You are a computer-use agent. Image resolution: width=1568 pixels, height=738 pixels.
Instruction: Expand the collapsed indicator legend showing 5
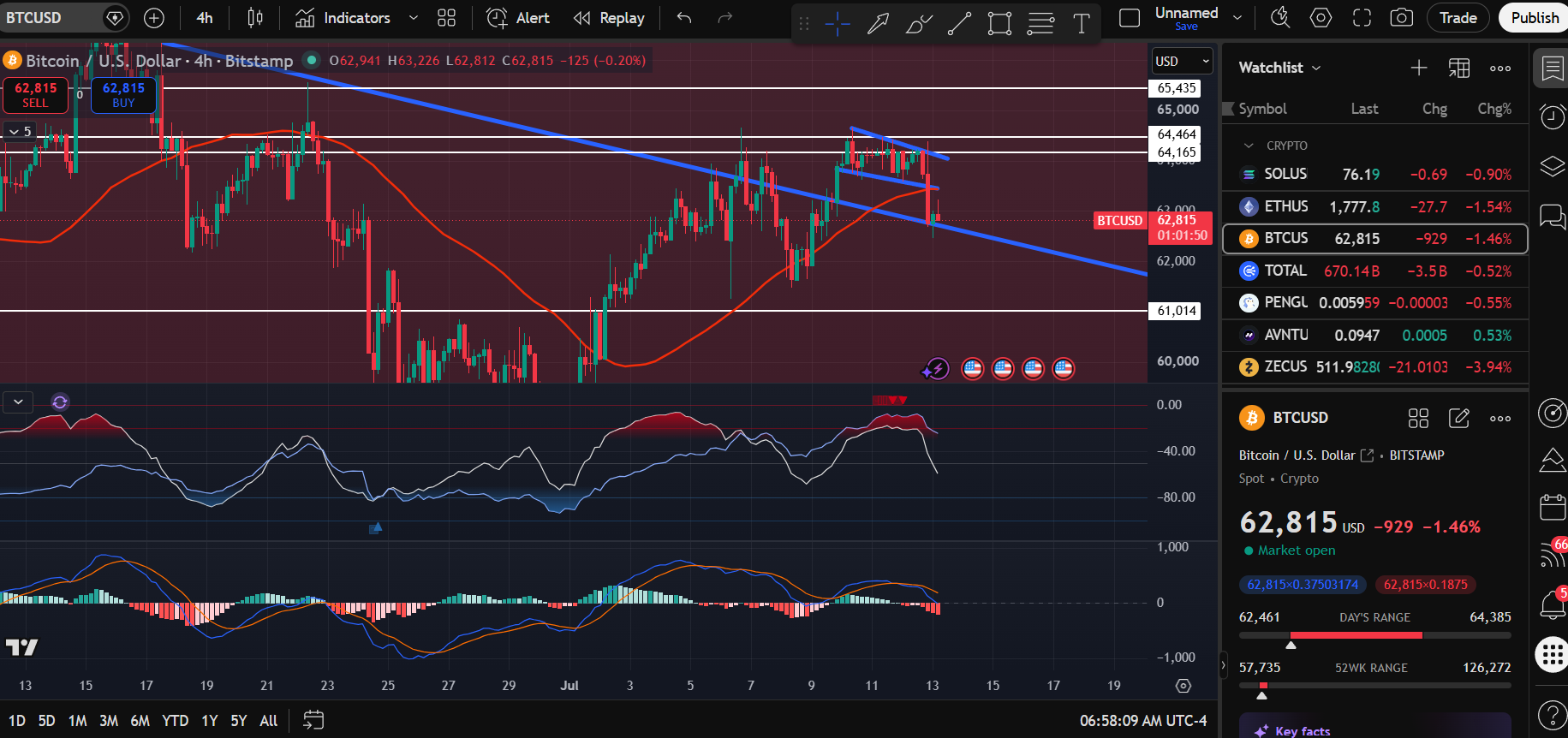[20, 131]
